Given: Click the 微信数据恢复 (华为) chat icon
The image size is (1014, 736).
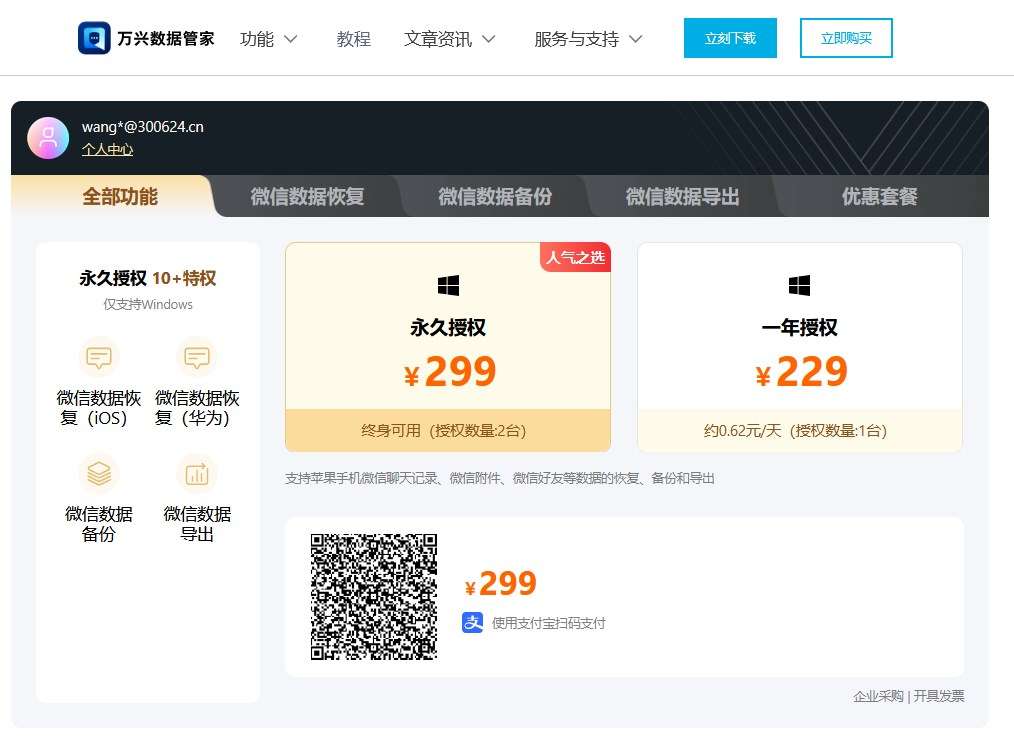Looking at the screenshot, I should click(197, 357).
